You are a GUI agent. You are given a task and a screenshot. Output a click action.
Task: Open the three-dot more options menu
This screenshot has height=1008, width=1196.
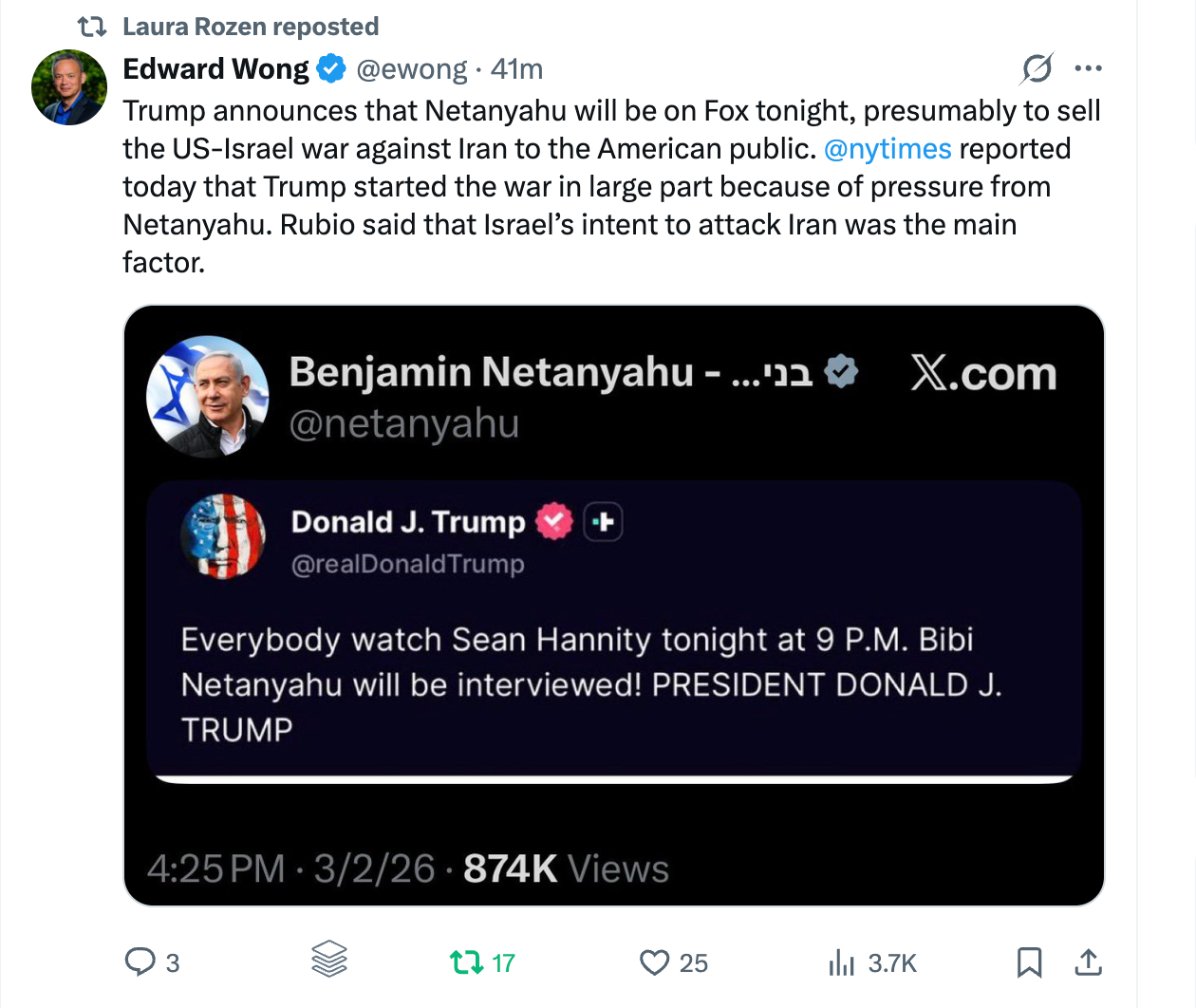point(1088,68)
